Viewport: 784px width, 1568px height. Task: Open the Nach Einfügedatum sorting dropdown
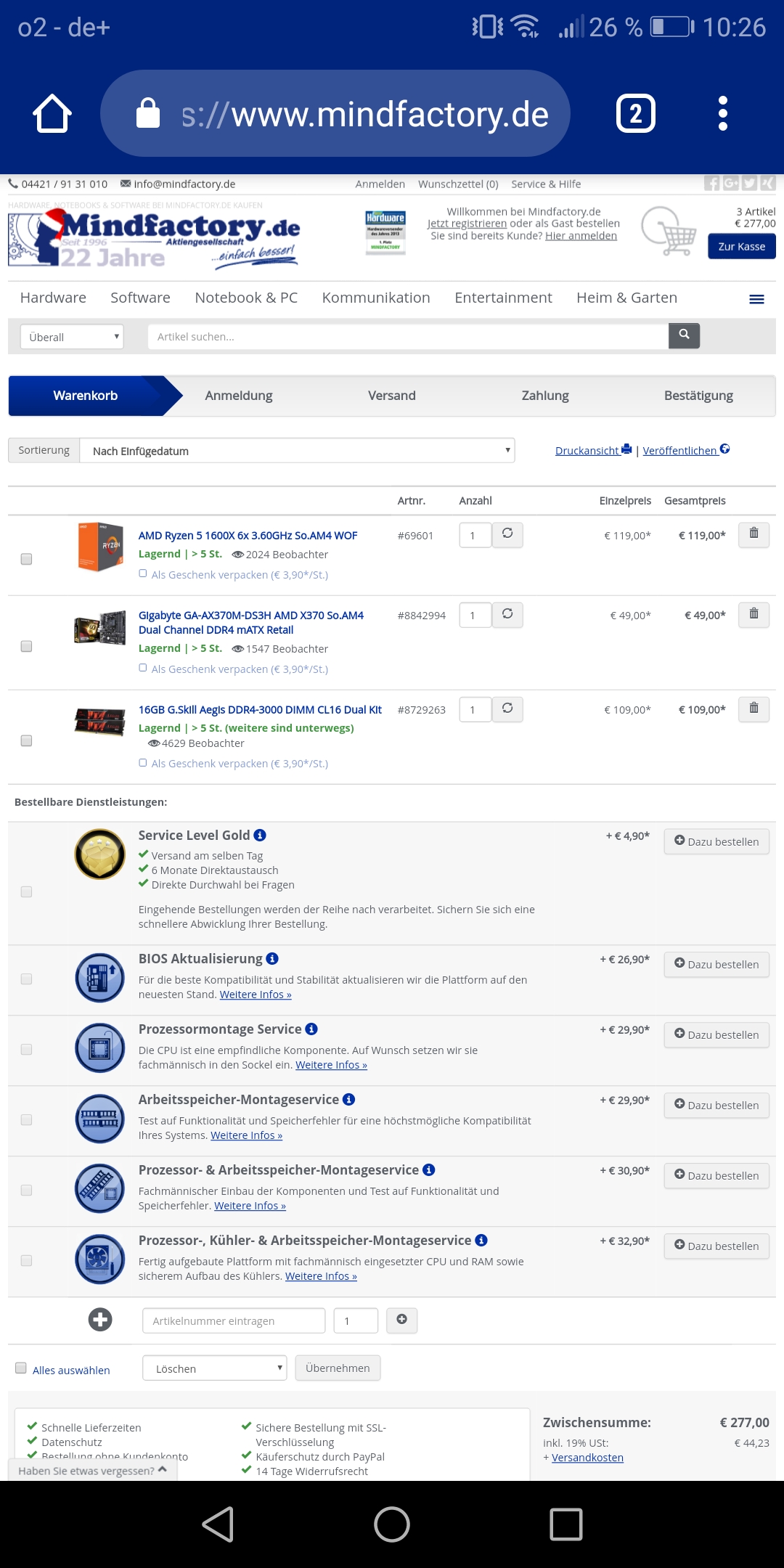(297, 451)
